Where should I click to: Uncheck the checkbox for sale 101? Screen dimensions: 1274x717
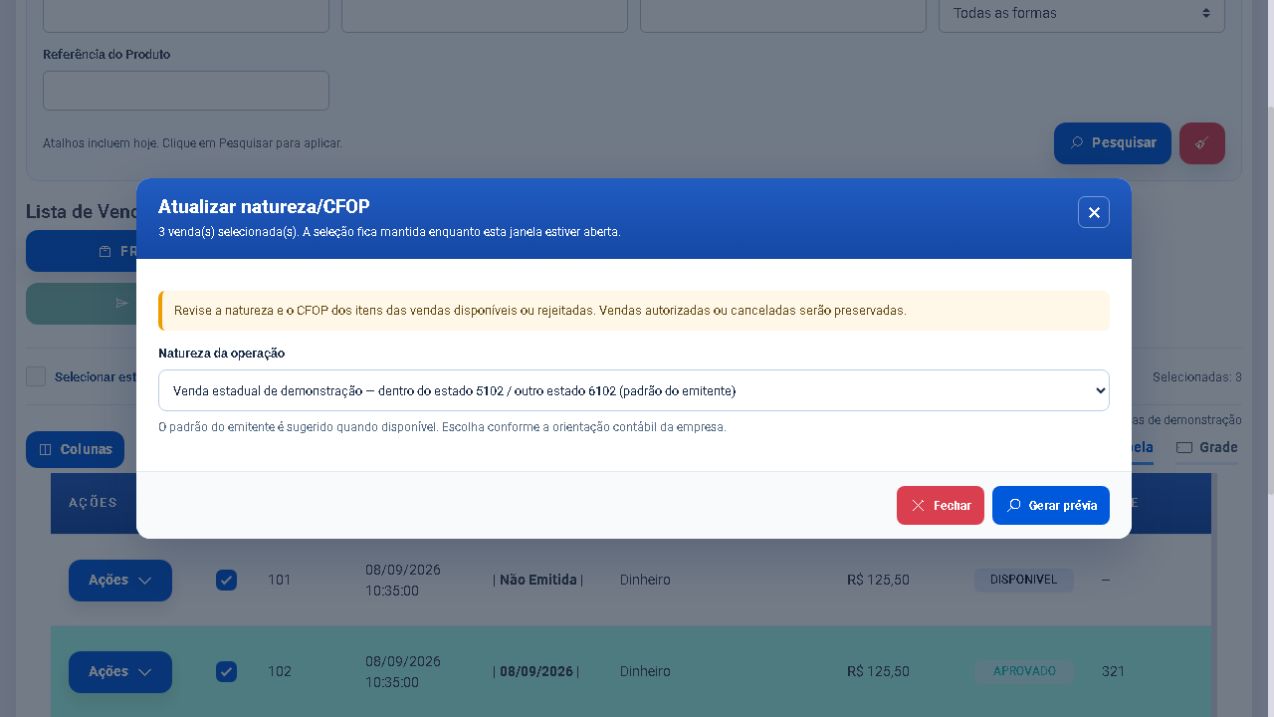pos(227,580)
